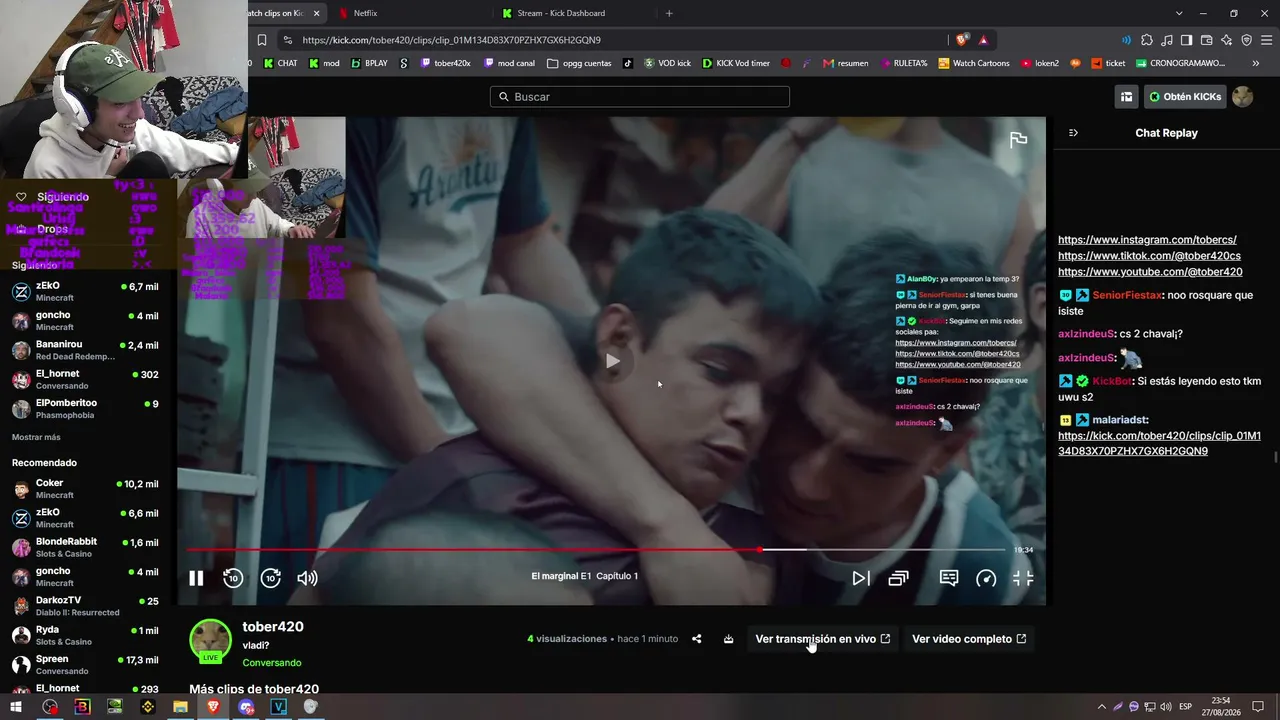Open BlondeRabbit channel in sidebar
The height and width of the screenshot is (720, 1280).
point(85,547)
